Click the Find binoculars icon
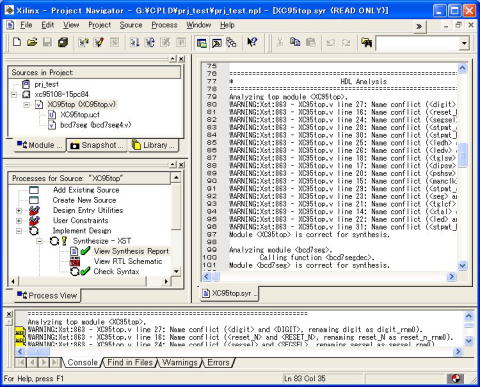Viewport: 480px width, 387px height. pyautogui.click(x=366, y=42)
